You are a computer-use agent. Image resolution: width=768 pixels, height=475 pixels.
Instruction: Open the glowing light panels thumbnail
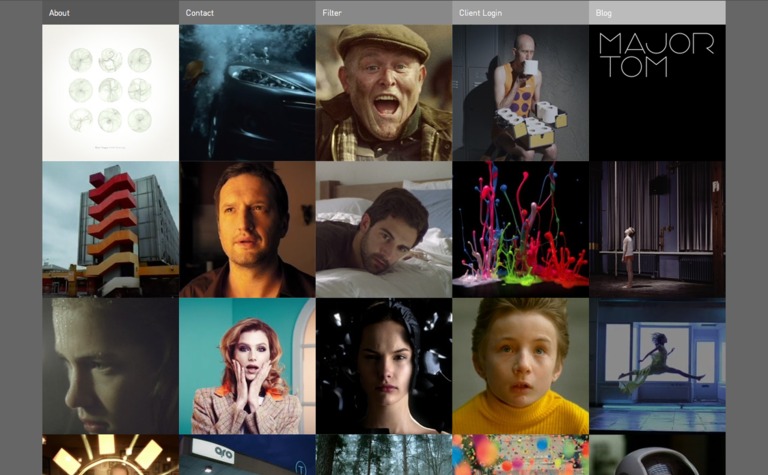[x=110, y=455]
